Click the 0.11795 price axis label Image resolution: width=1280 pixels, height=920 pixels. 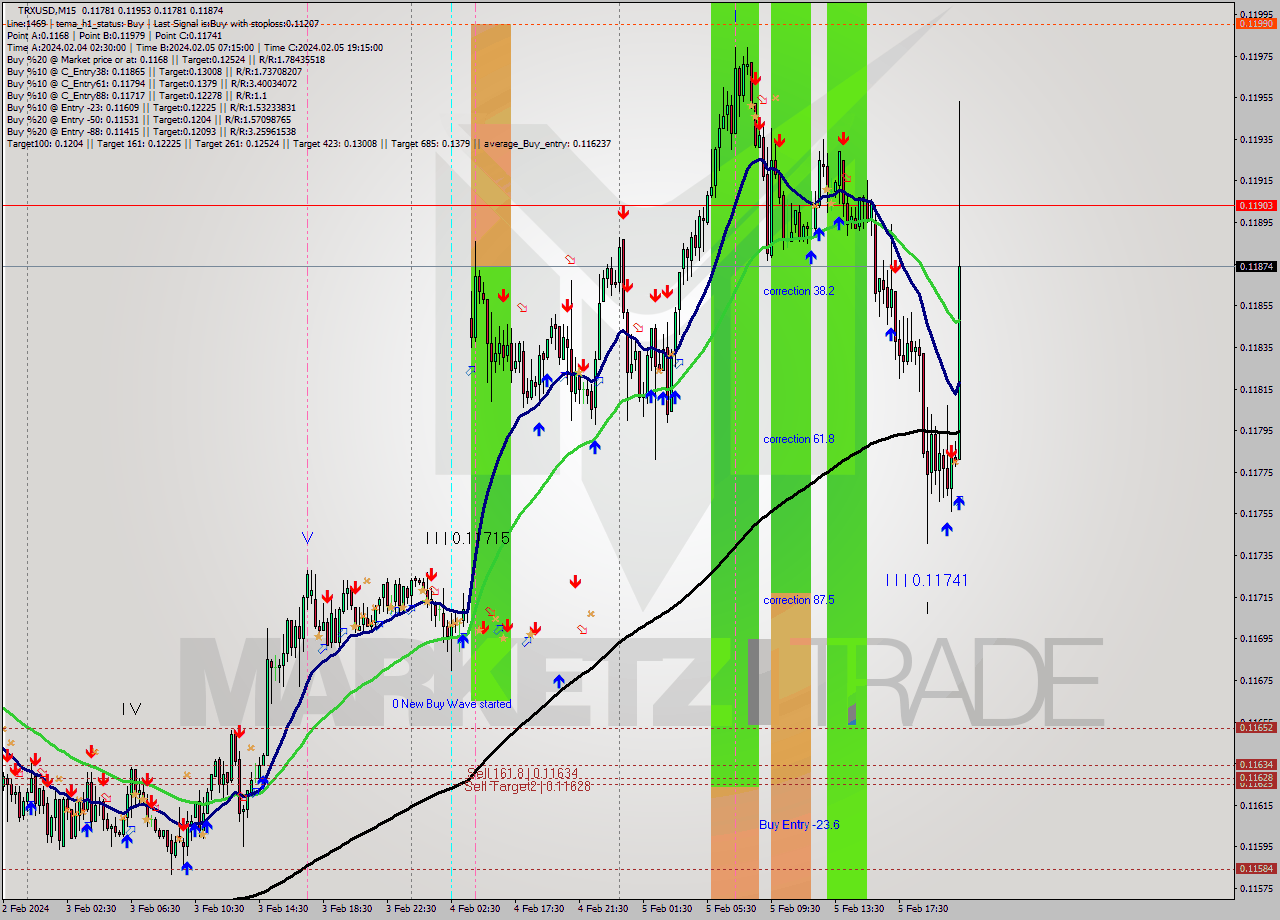click(x=1255, y=431)
